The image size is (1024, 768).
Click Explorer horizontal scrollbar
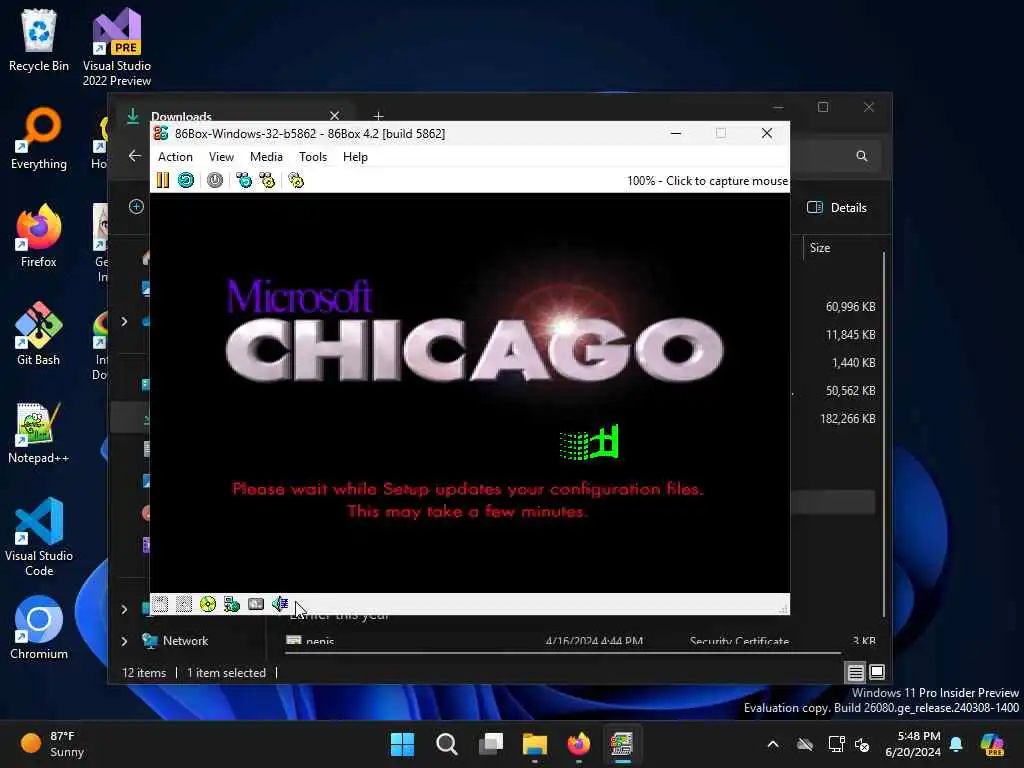tap(563, 652)
